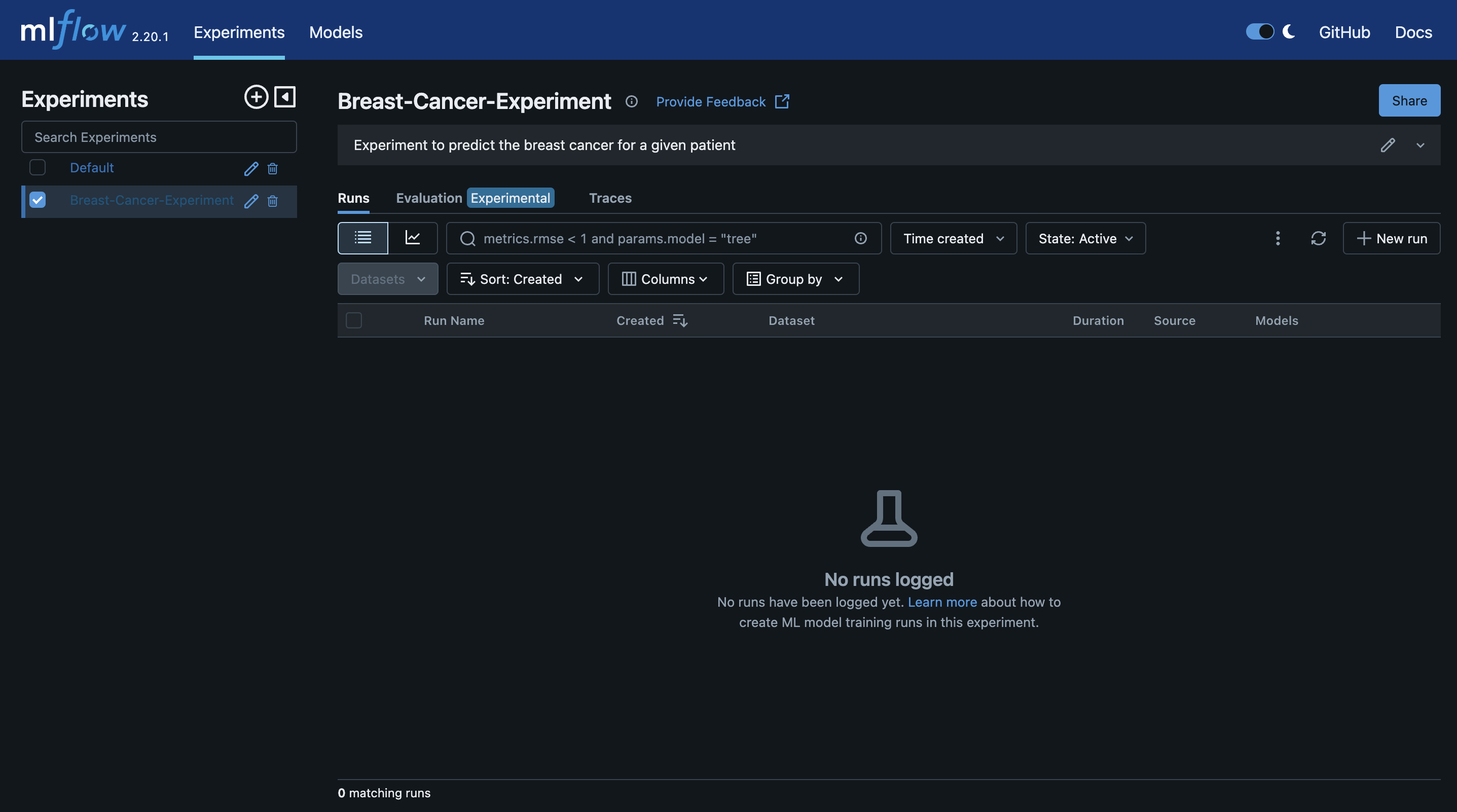Click the Share button
The height and width of the screenshot is (812, 1457).
tap(1409, 101)
